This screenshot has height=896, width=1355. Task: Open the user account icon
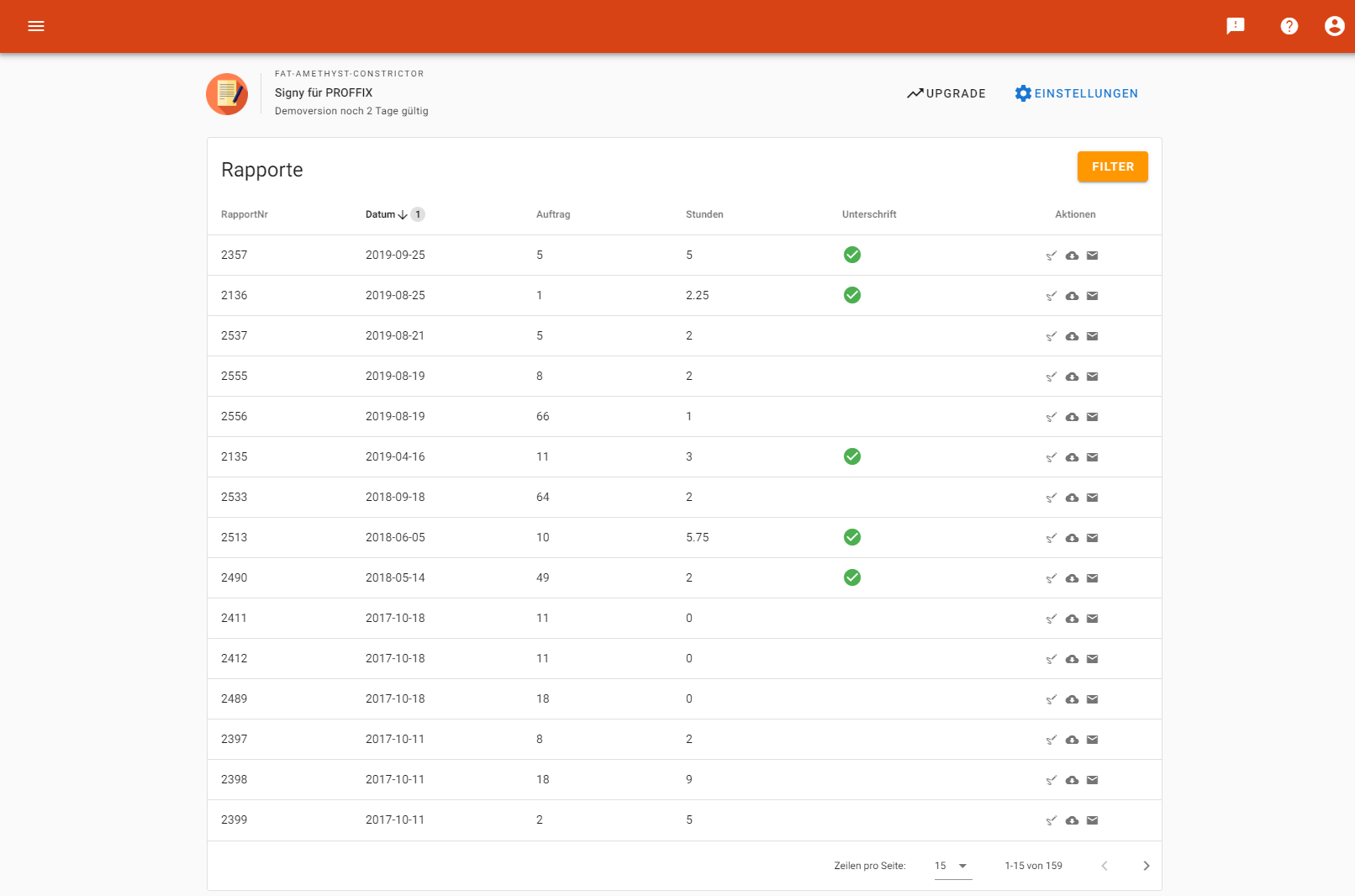(1334, 26)
